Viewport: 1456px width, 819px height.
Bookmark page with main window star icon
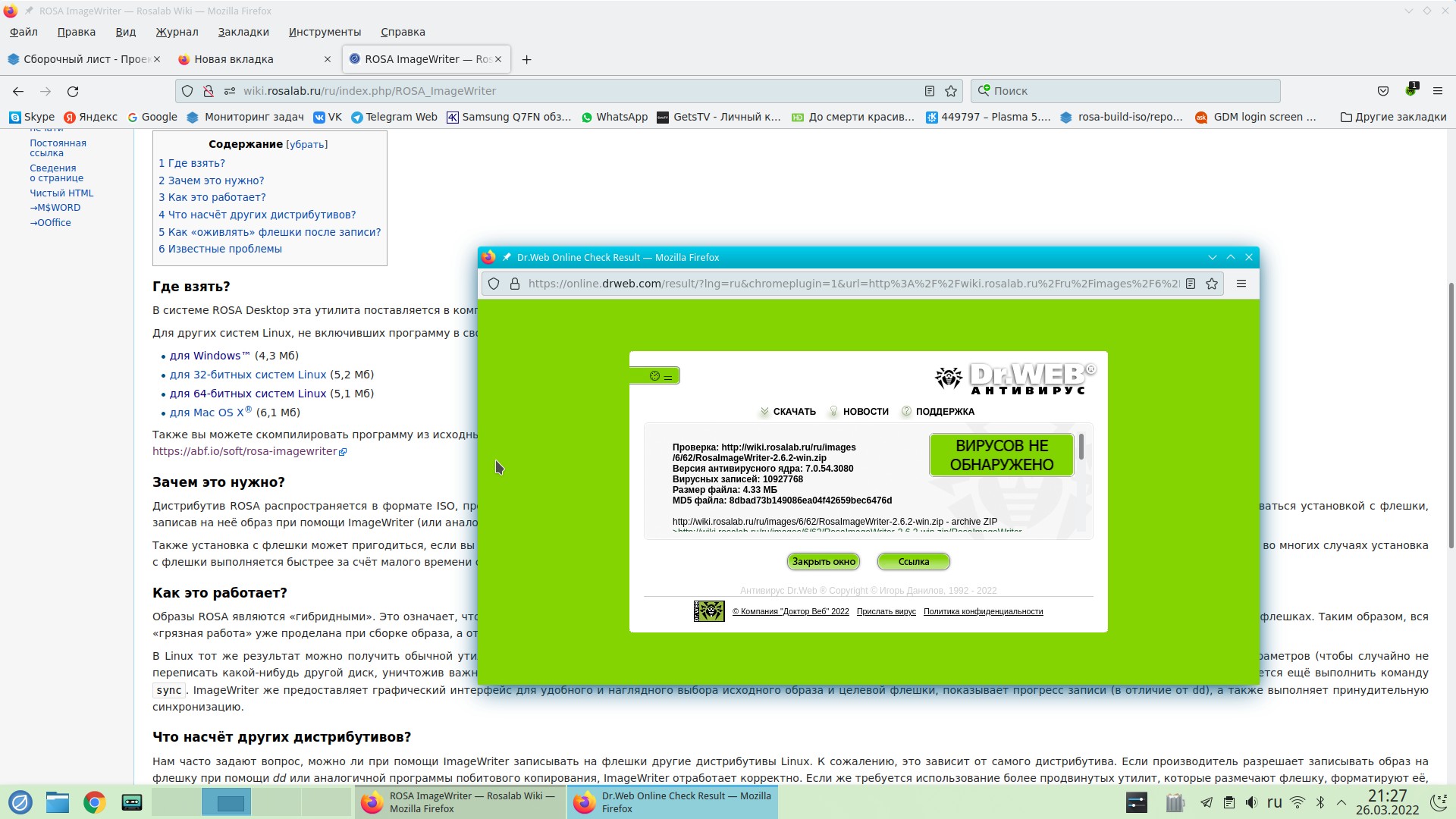[951, 91]
